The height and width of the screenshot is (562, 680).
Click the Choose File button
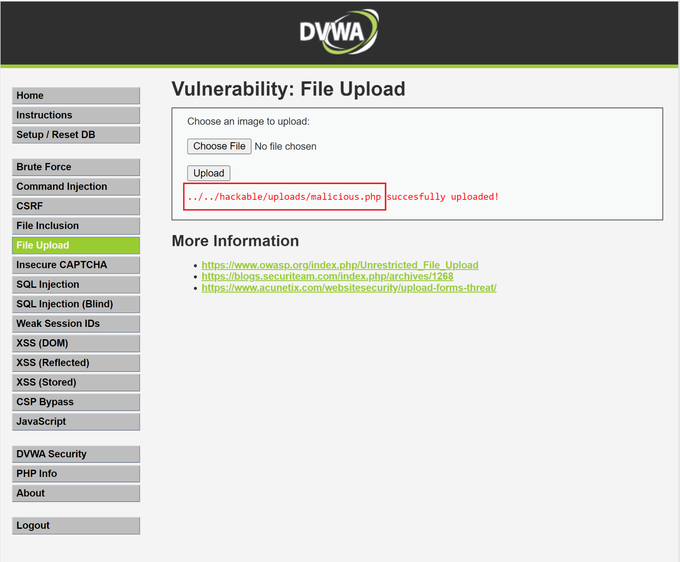click(219, 146)
